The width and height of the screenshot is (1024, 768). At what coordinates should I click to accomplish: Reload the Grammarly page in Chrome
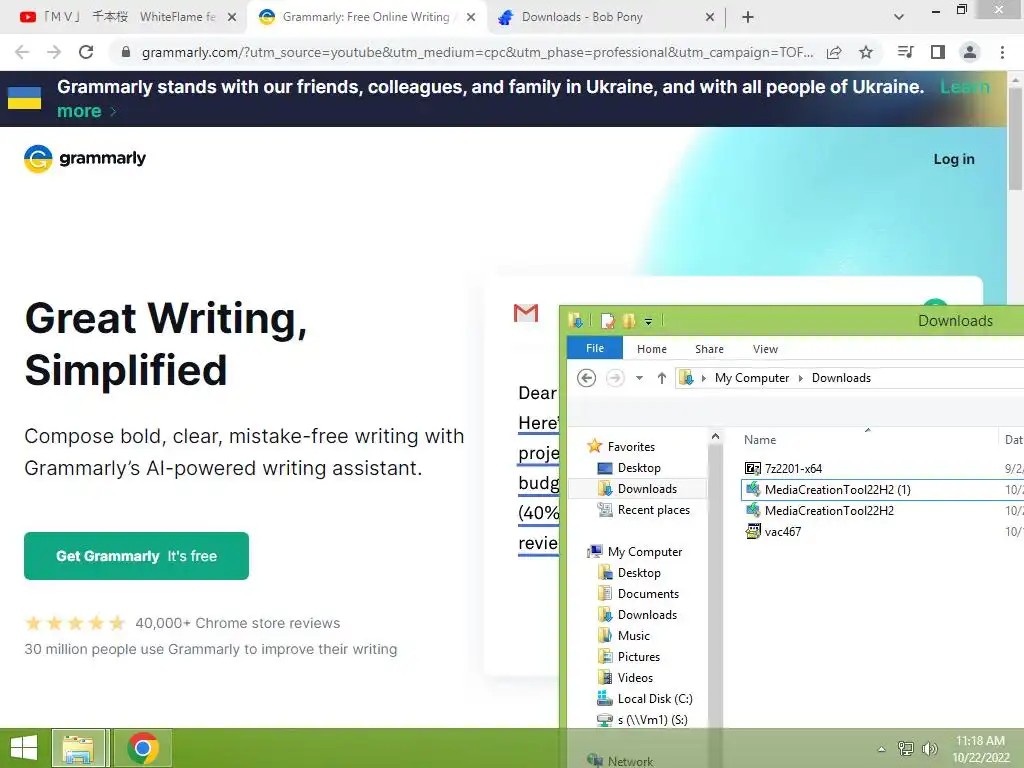(86, 52)
